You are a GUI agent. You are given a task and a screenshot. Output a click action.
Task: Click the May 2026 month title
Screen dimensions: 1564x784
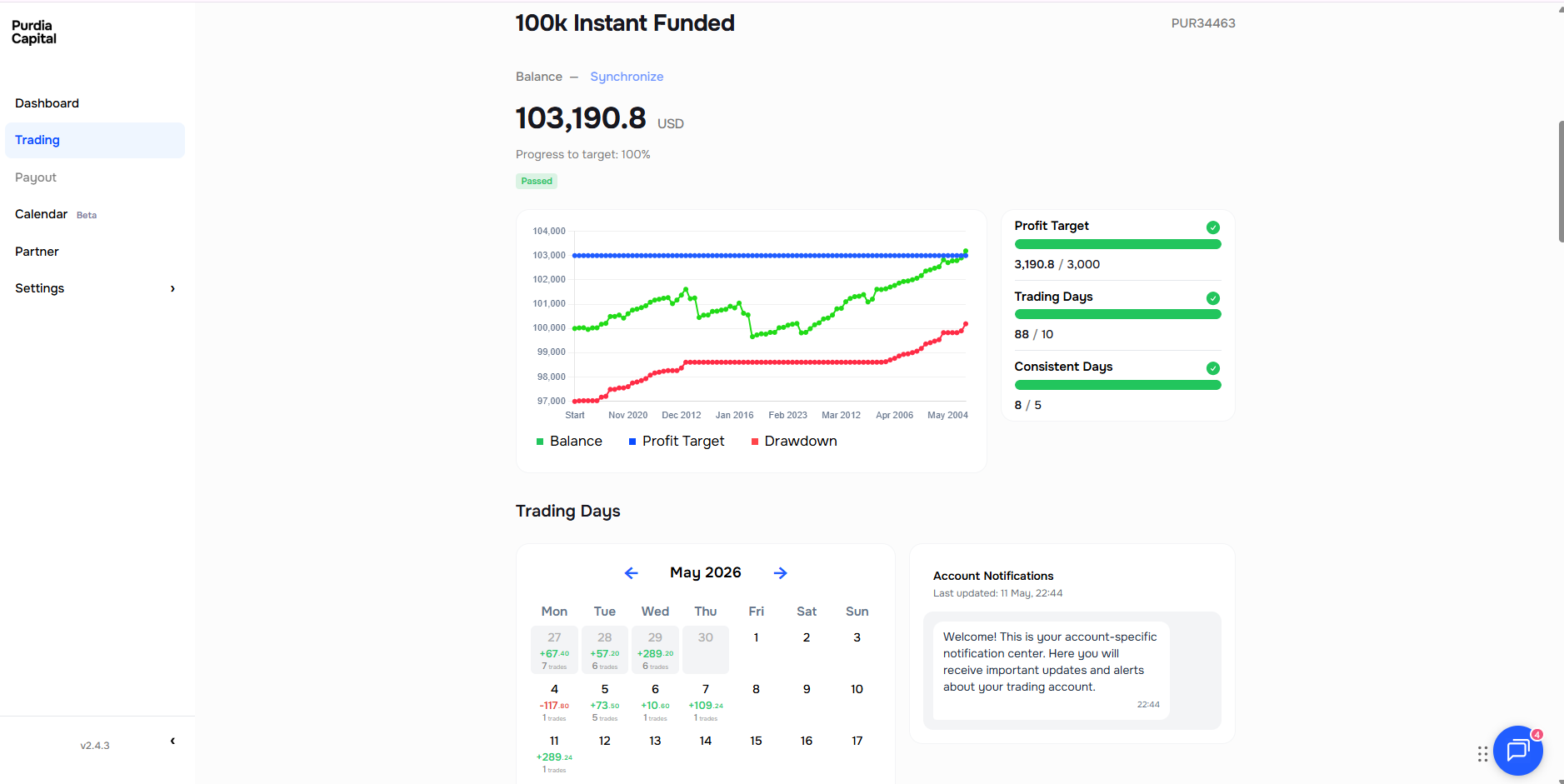(x=706, y=573)
